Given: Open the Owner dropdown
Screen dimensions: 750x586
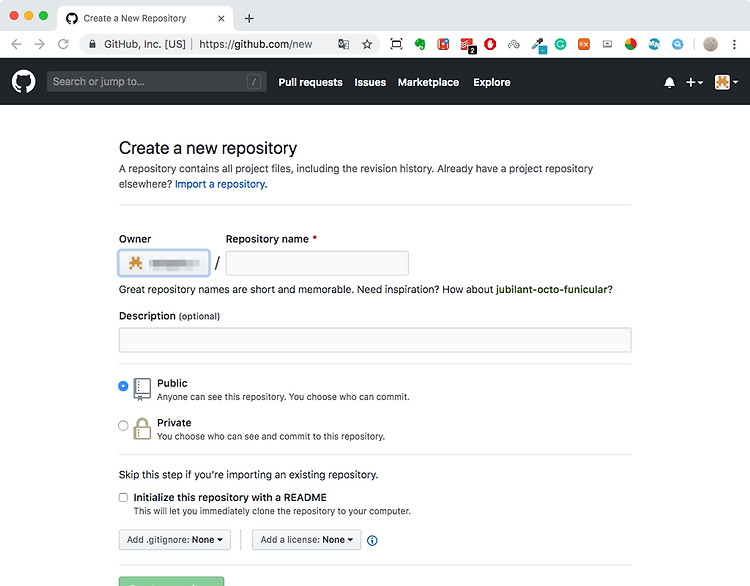Looking at the screenshot, I should point(164,263).
